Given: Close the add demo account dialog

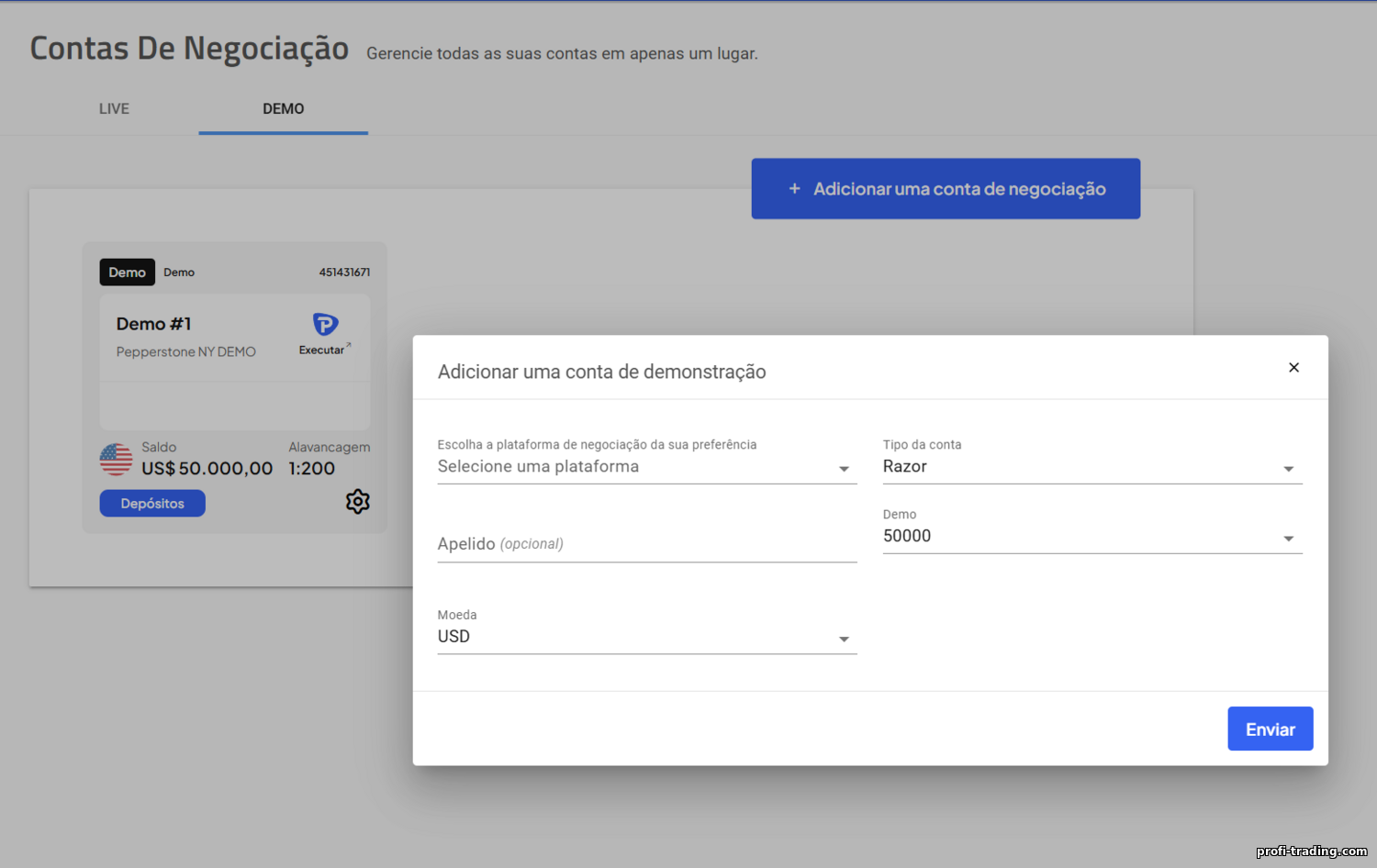Looking at the screenshot, I should tap(1293, 367).
